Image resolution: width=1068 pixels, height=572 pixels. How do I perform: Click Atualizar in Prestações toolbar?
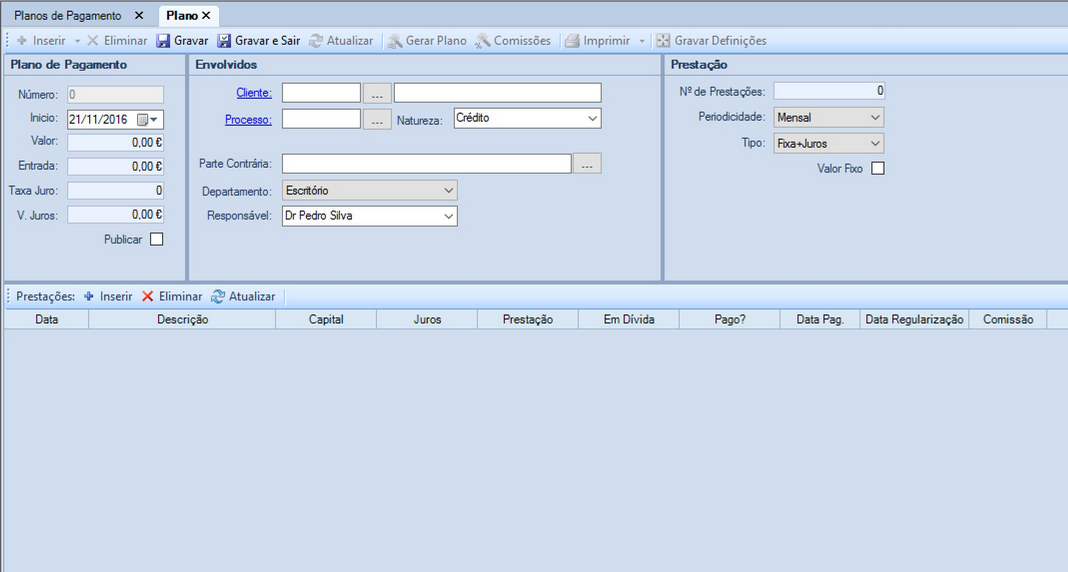243,297
